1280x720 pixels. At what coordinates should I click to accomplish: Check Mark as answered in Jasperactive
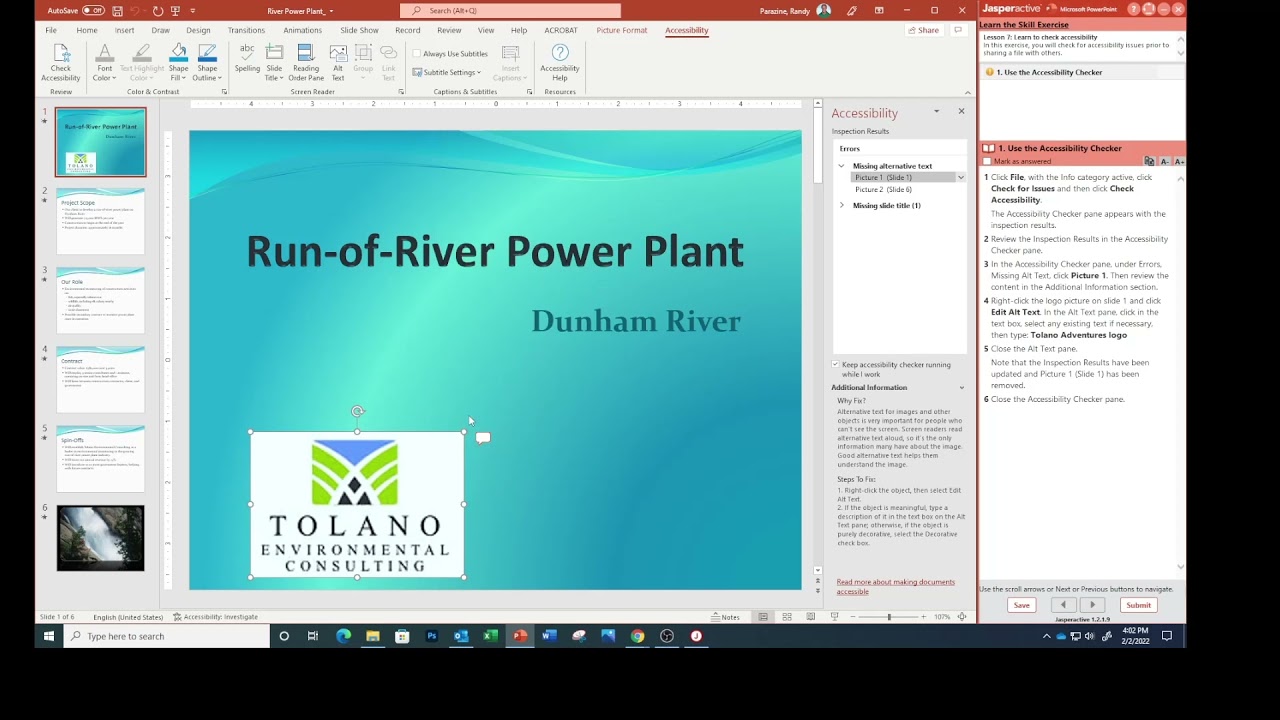(987, 161)
